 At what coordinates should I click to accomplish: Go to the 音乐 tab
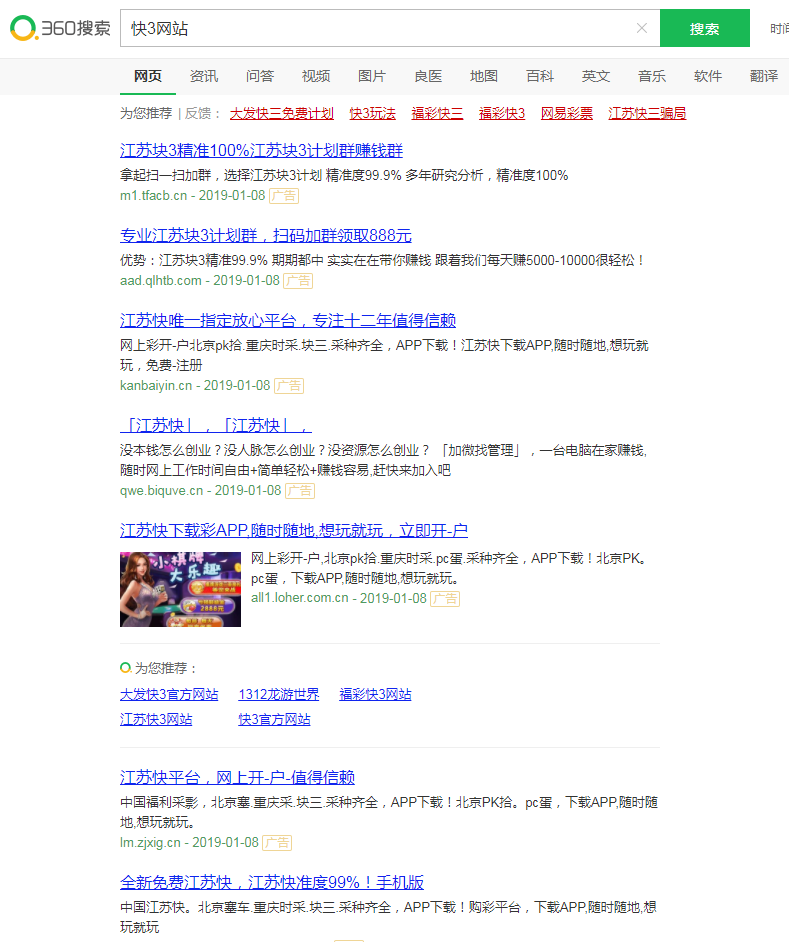(x=652, y=76)
